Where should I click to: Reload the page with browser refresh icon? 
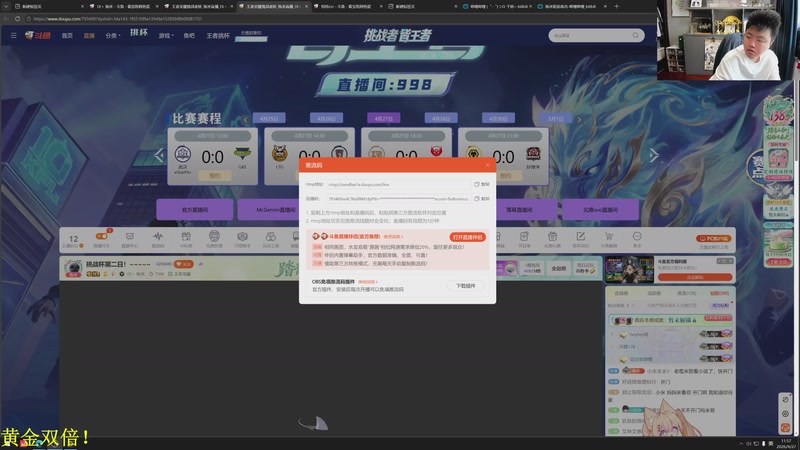(17, 19)
